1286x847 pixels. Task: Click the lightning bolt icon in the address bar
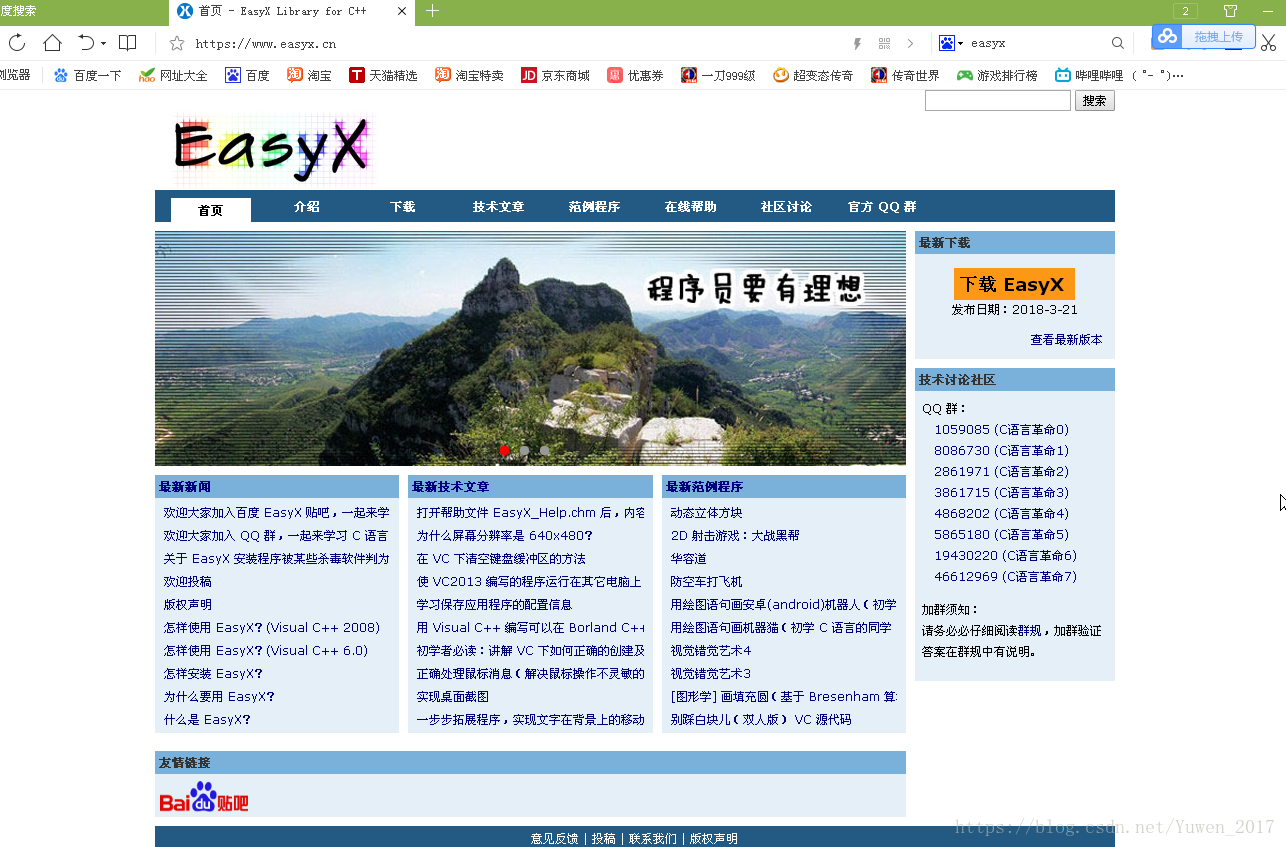(x=857, y=44)
